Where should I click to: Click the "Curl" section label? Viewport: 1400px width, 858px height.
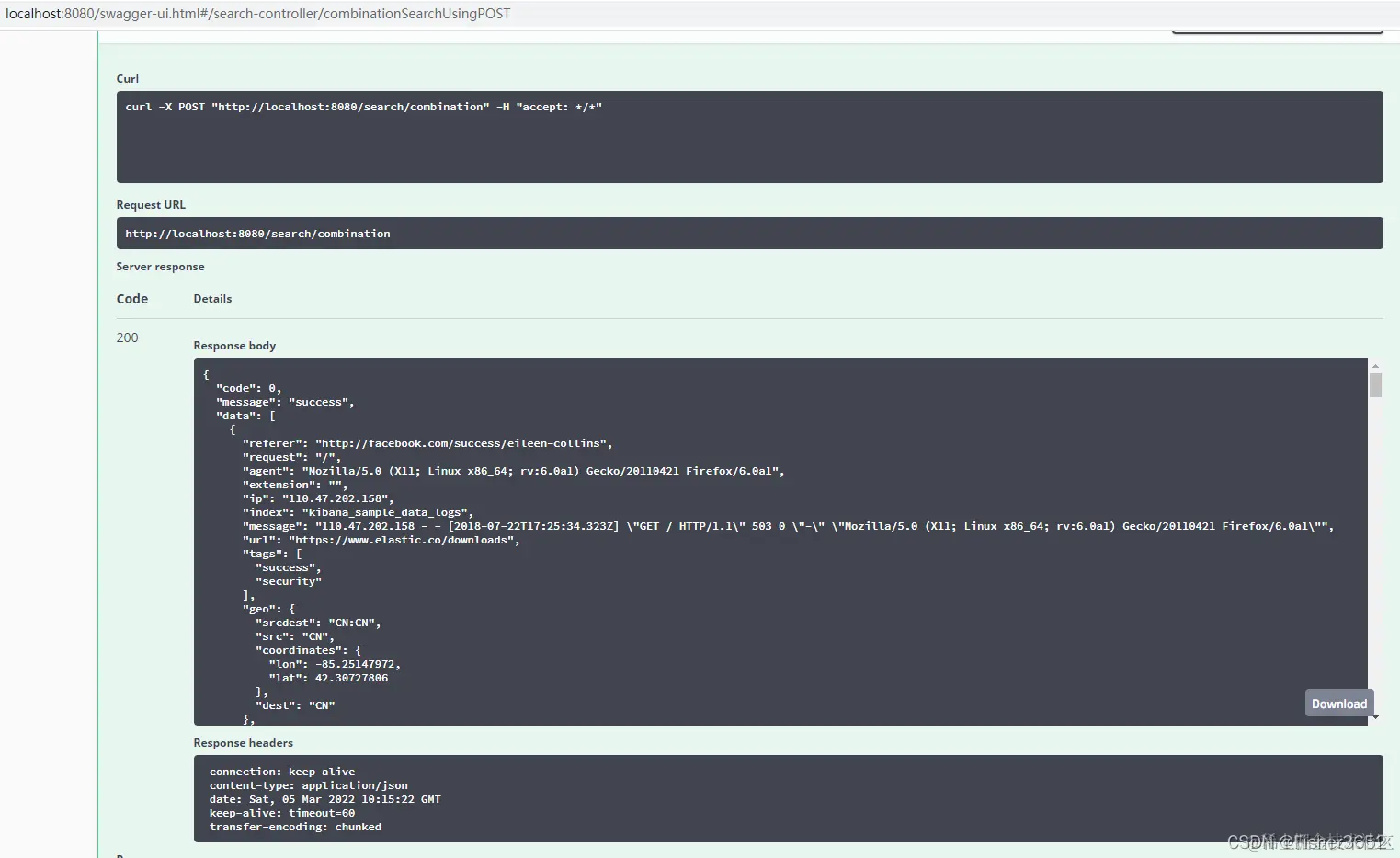coord(128,79)
